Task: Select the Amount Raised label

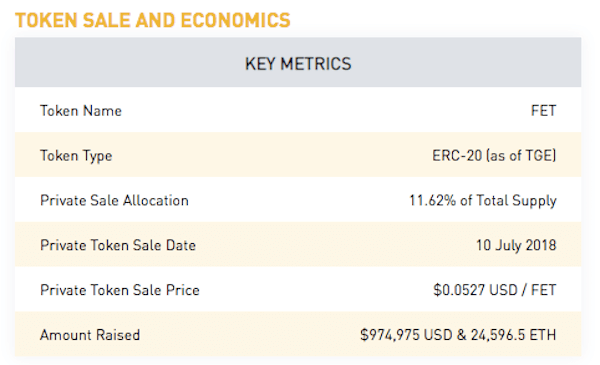Action: point(90,335)
